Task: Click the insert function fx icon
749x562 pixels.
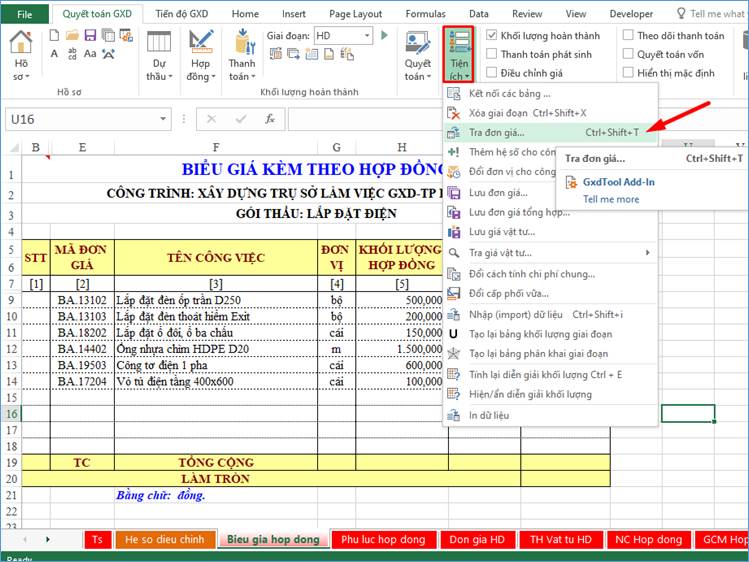Action: click(270, 119)
